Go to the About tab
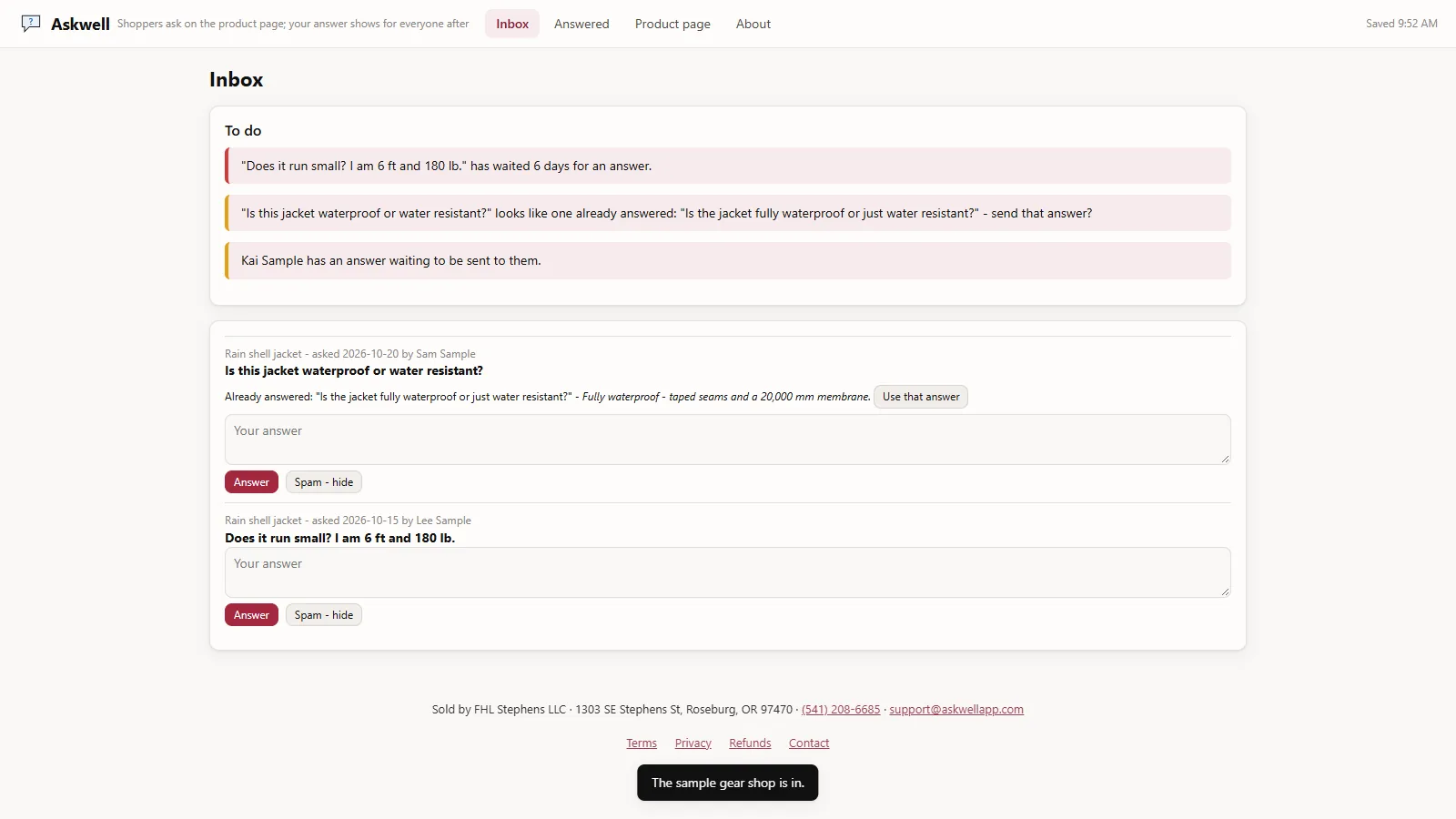The width and height of the screenshot is (1456, 819). tap(753, 24)
